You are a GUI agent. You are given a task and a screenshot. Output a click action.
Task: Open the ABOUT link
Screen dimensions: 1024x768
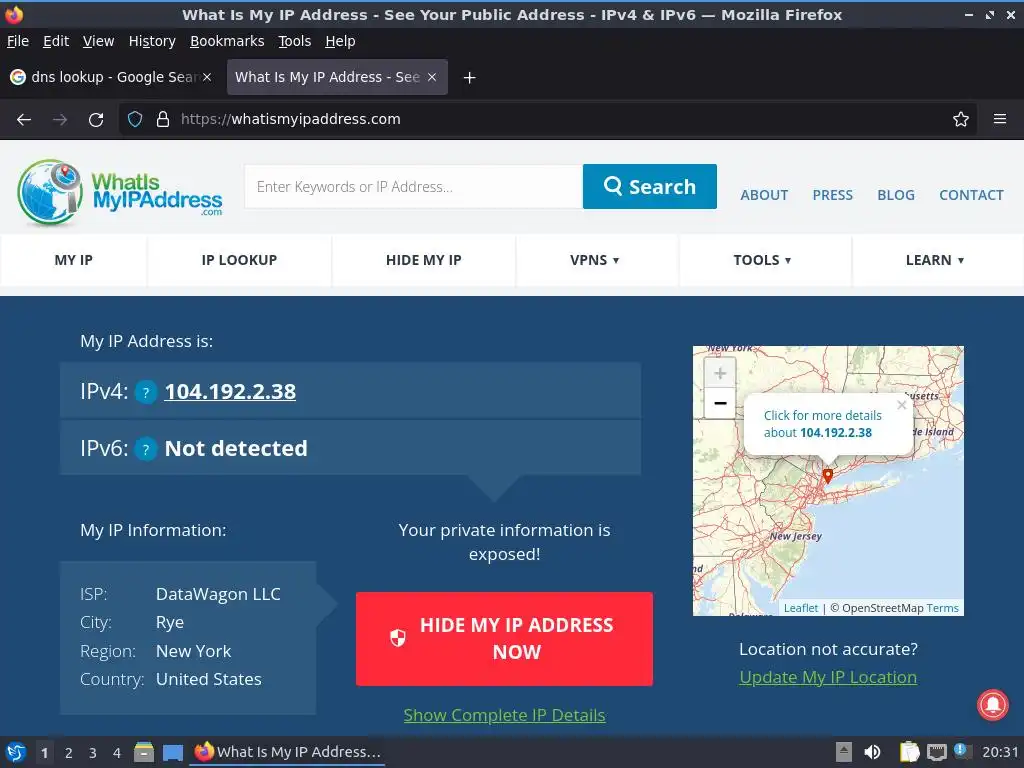(764, 195)
